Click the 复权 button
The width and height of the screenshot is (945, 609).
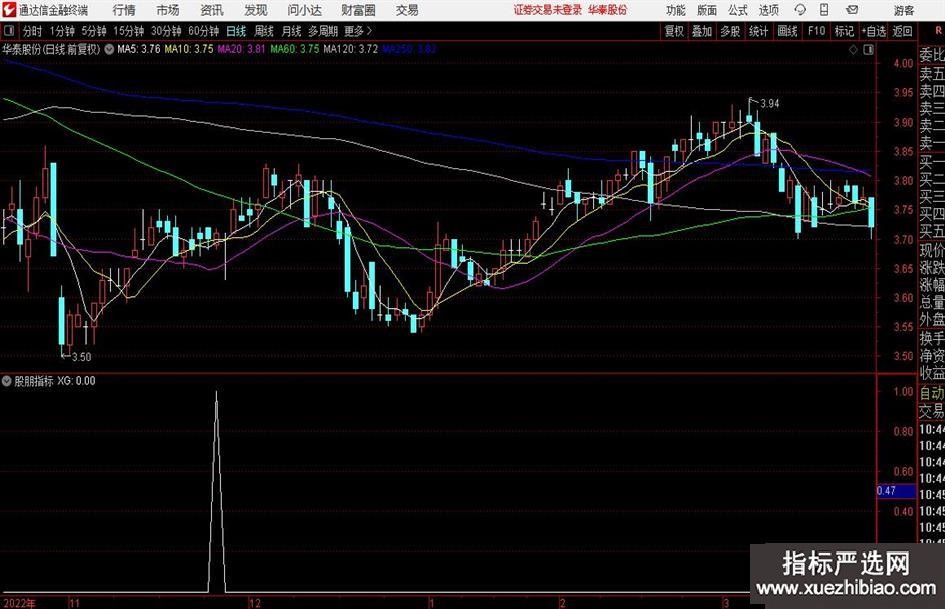pyautogui.click(x=674, y=31)
